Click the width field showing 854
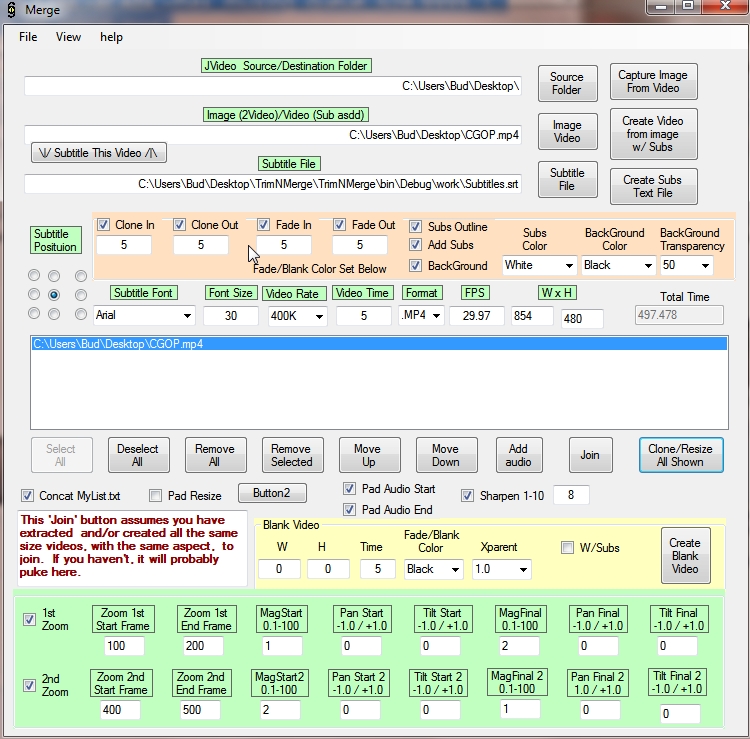Image resolution: width=750 pixels, height=739 pixels. click(x=532, y=316)
